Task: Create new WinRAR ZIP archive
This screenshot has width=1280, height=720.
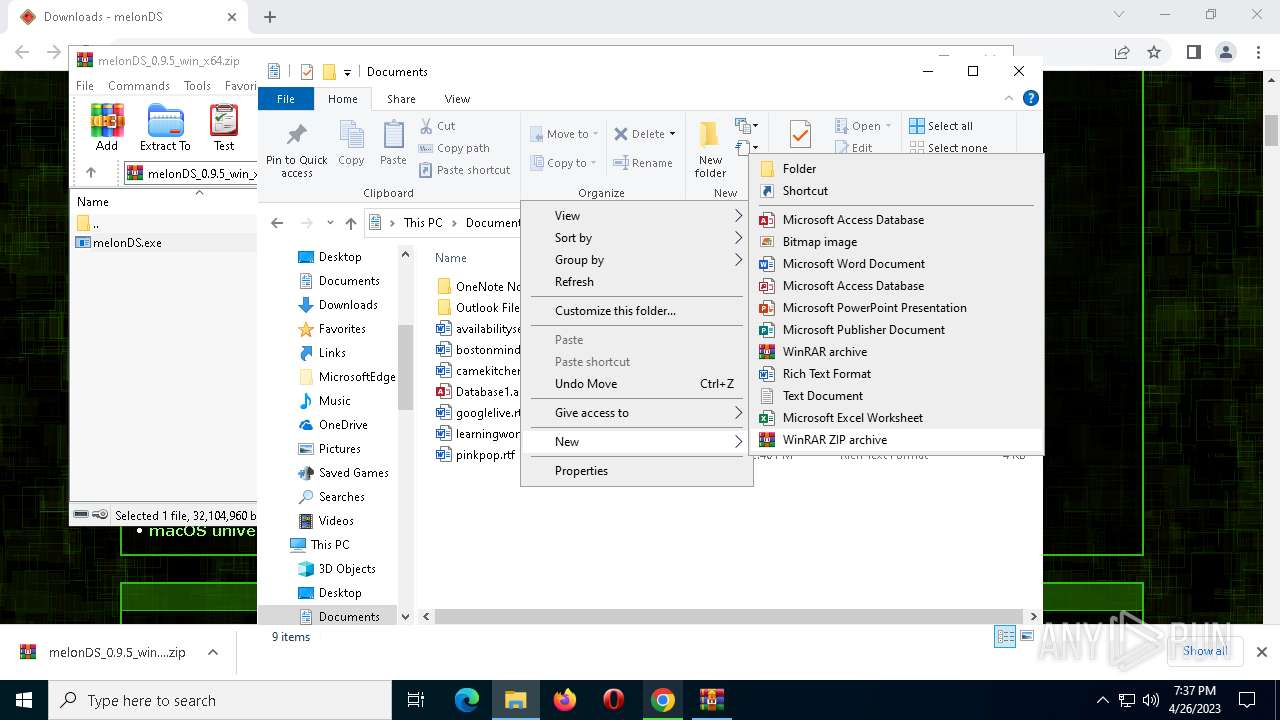Action: (x=896, y=440)
